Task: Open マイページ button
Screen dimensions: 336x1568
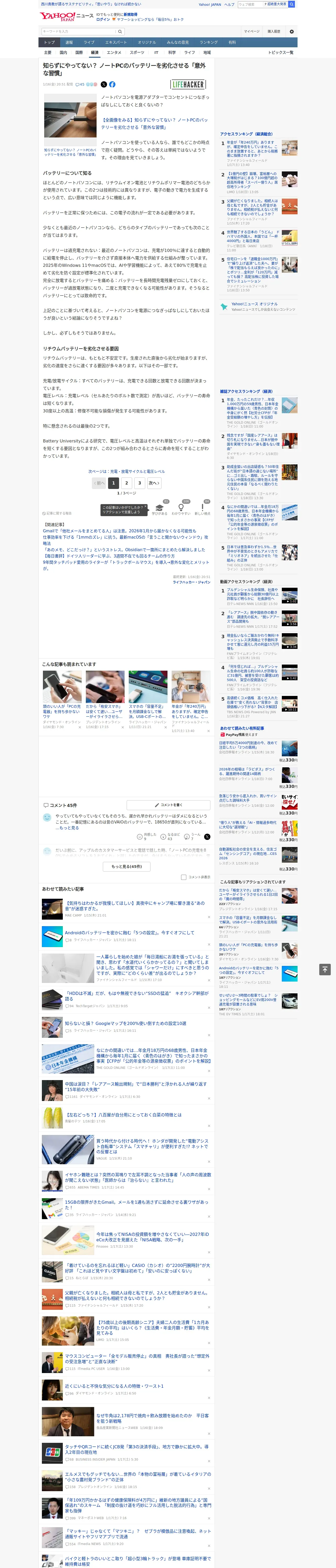Action: pyautogui.click(x=252, y=31)
